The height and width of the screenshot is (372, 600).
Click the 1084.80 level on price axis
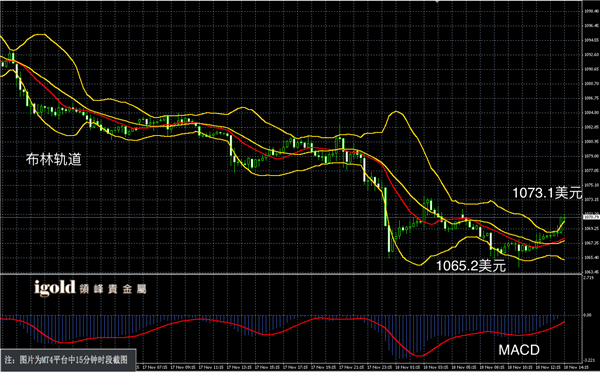(x=591, y=113)
